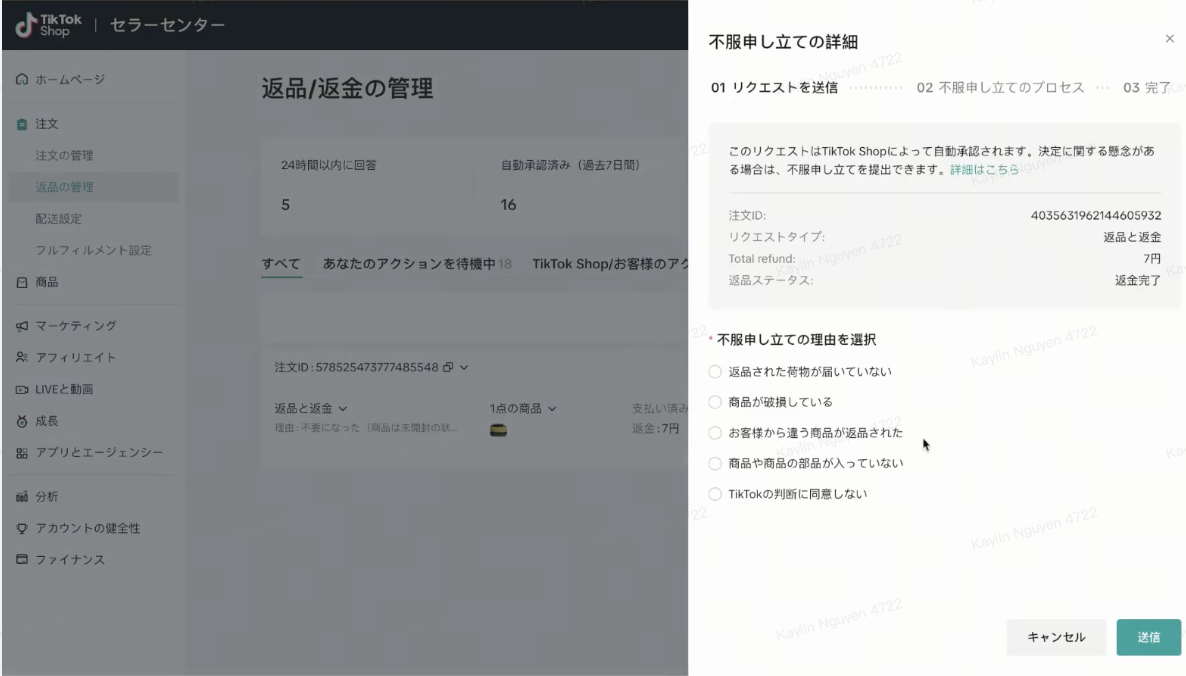Screen dimensions: 1186x676
Task: Click the ファイナンス card icon
Action: point(22,560)
